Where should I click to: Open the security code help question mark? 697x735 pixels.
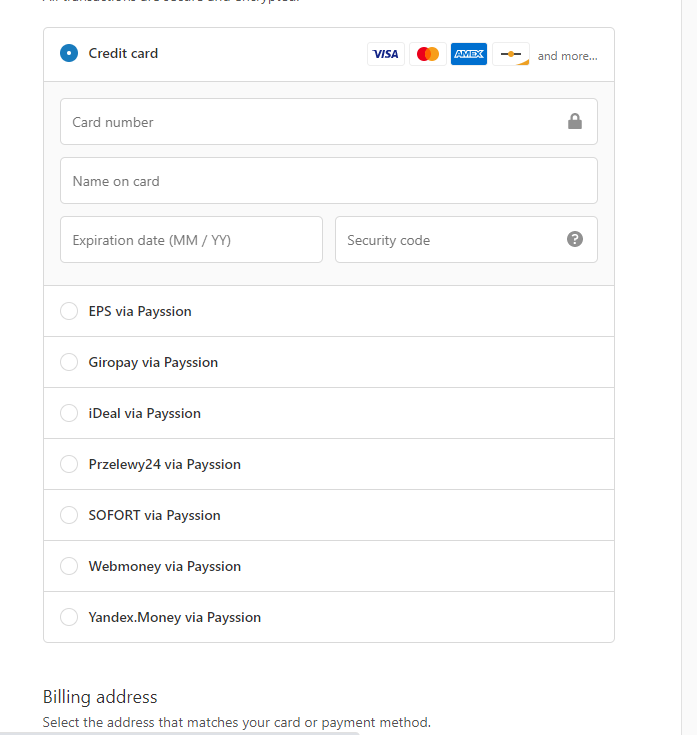coord(575,239)
